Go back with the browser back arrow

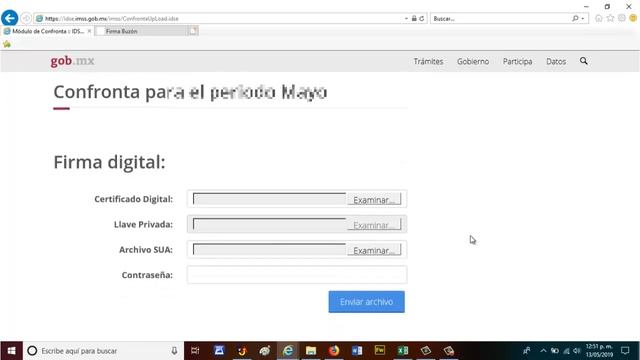tap(9, 18)
